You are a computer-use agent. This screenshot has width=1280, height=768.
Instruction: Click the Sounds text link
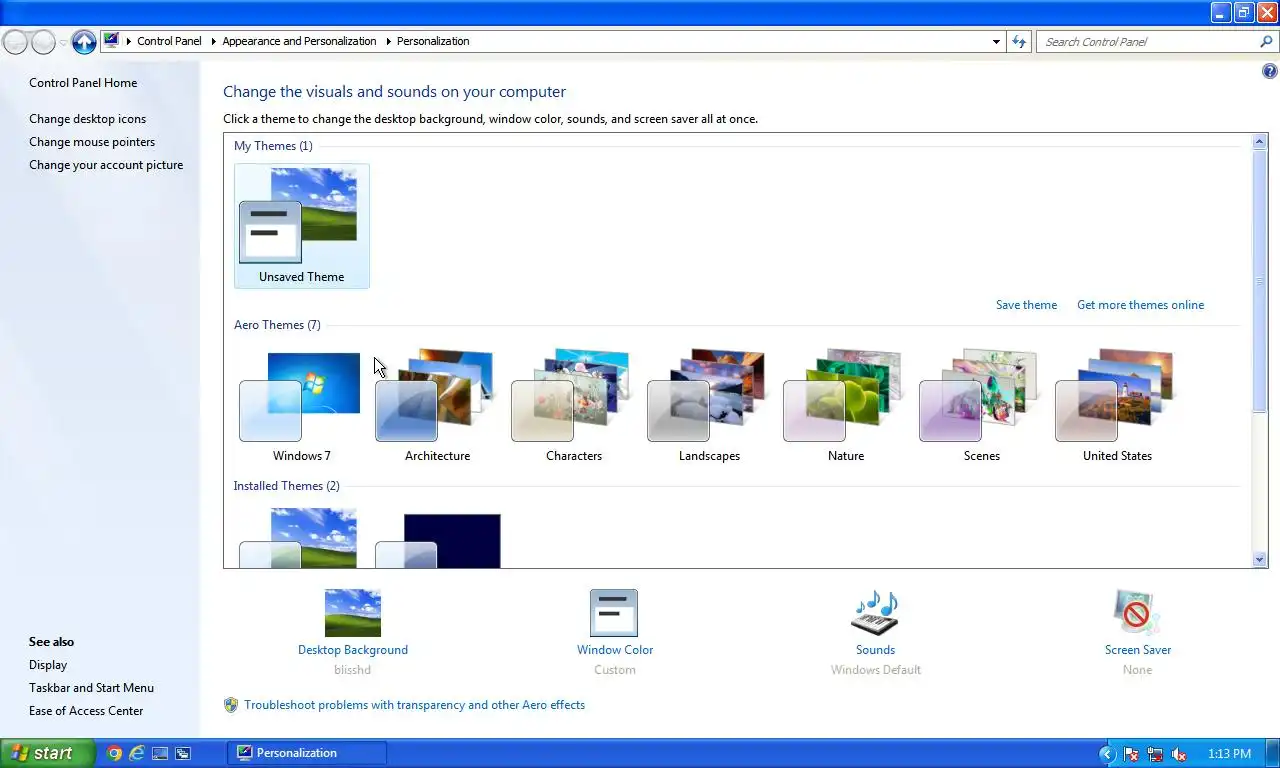point(875,650)
